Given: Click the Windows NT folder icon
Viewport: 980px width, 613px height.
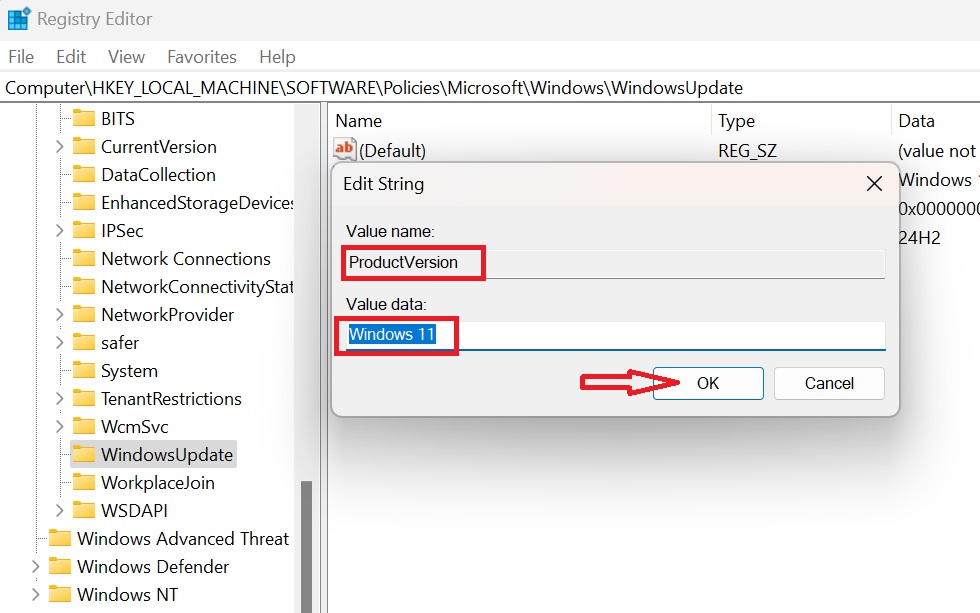Looking at the screenshot, I should (60, 594).
